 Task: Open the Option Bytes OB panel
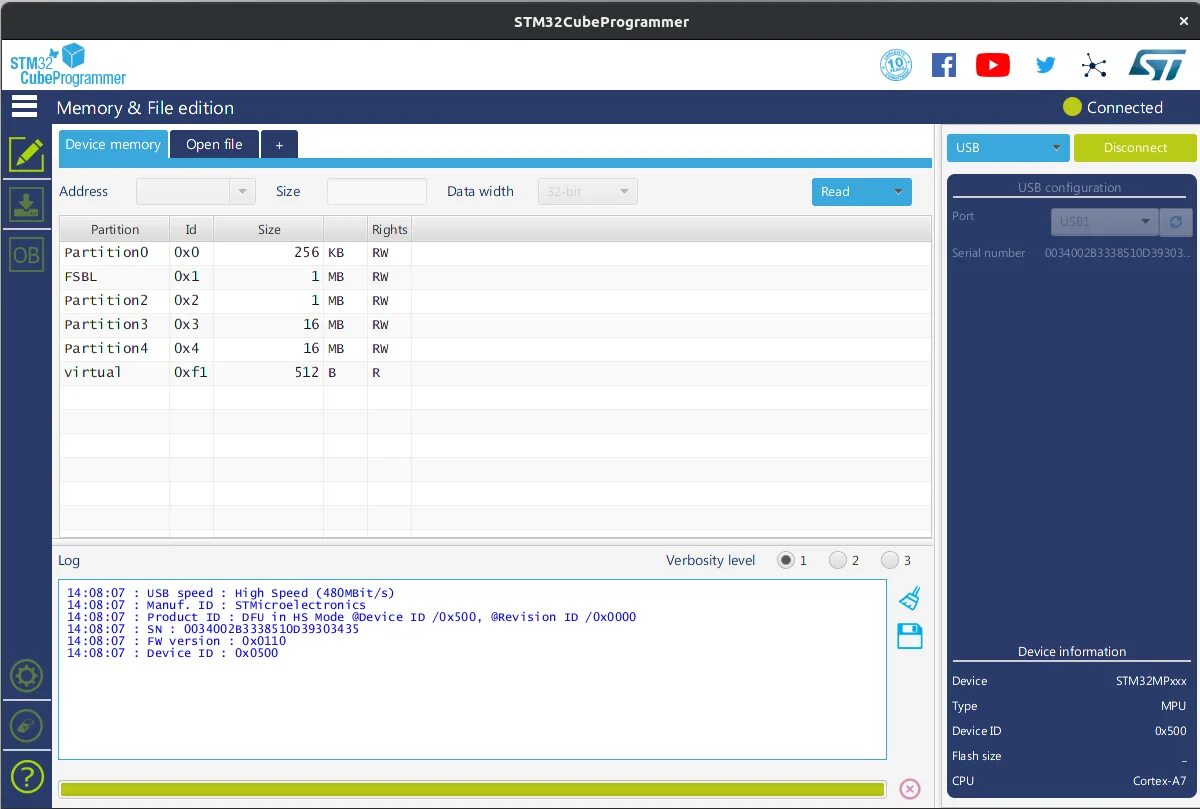tap(26, 255)
